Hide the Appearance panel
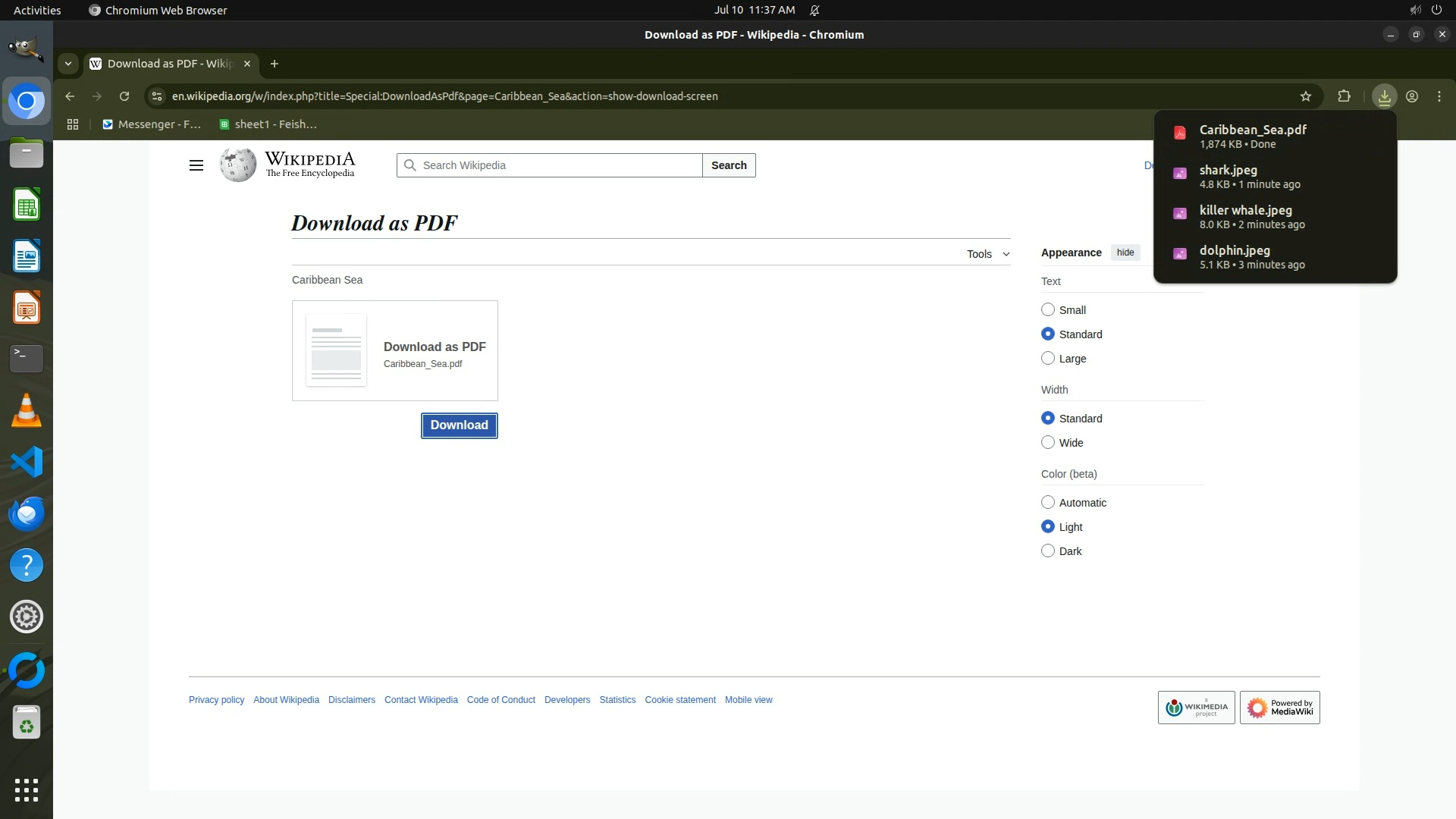Image resolution: width=1456 pixels, height=819 pixels. tap(1125, 253)
